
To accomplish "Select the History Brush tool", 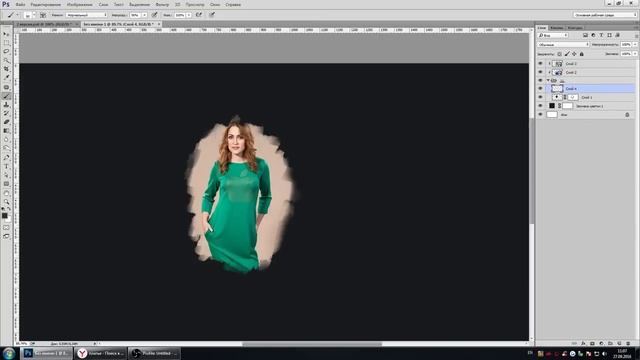I will [6, 113].
